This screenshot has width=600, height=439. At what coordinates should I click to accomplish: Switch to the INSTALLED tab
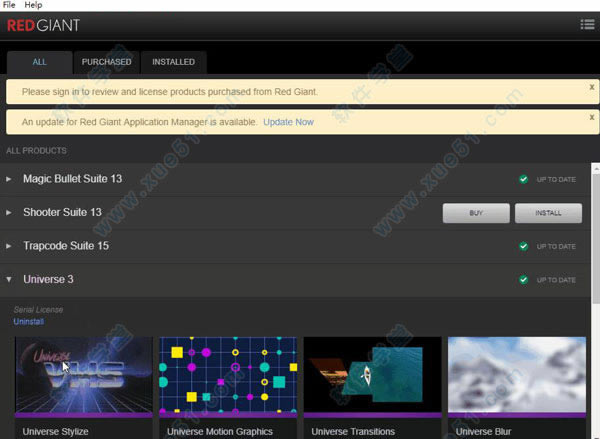click(x=174, y=62)
